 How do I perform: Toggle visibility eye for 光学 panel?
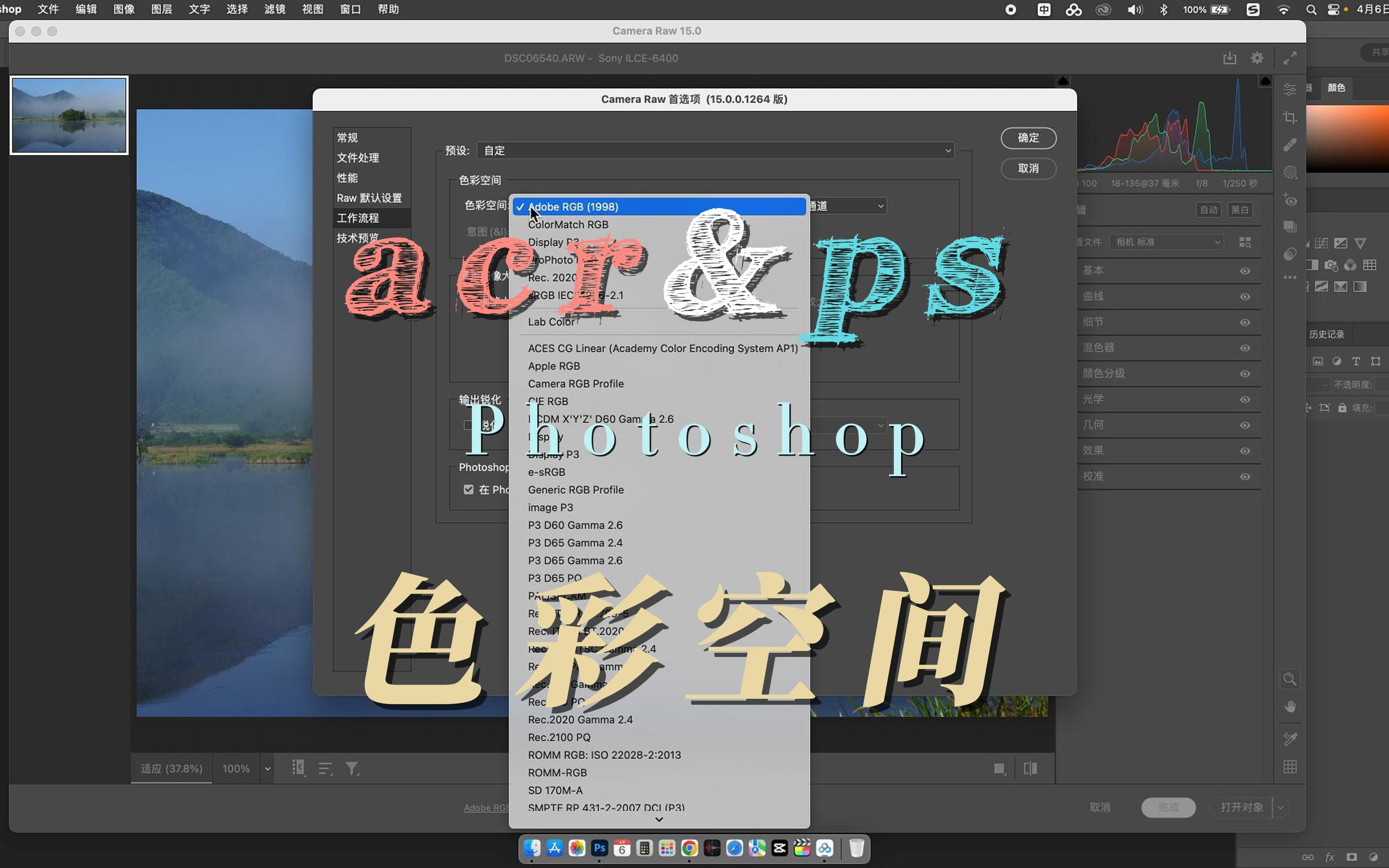point(1244,399)
